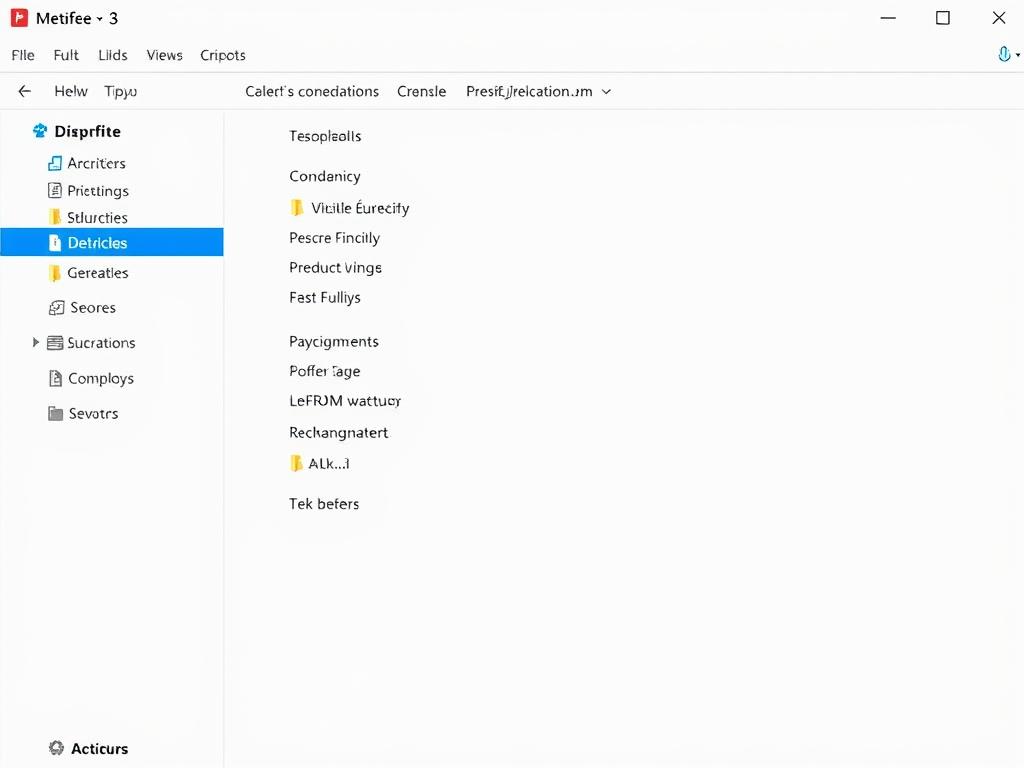The width and height of the screenshot is (1024, 768).
Task: Close the Metifee window
Action: [999, 18]
